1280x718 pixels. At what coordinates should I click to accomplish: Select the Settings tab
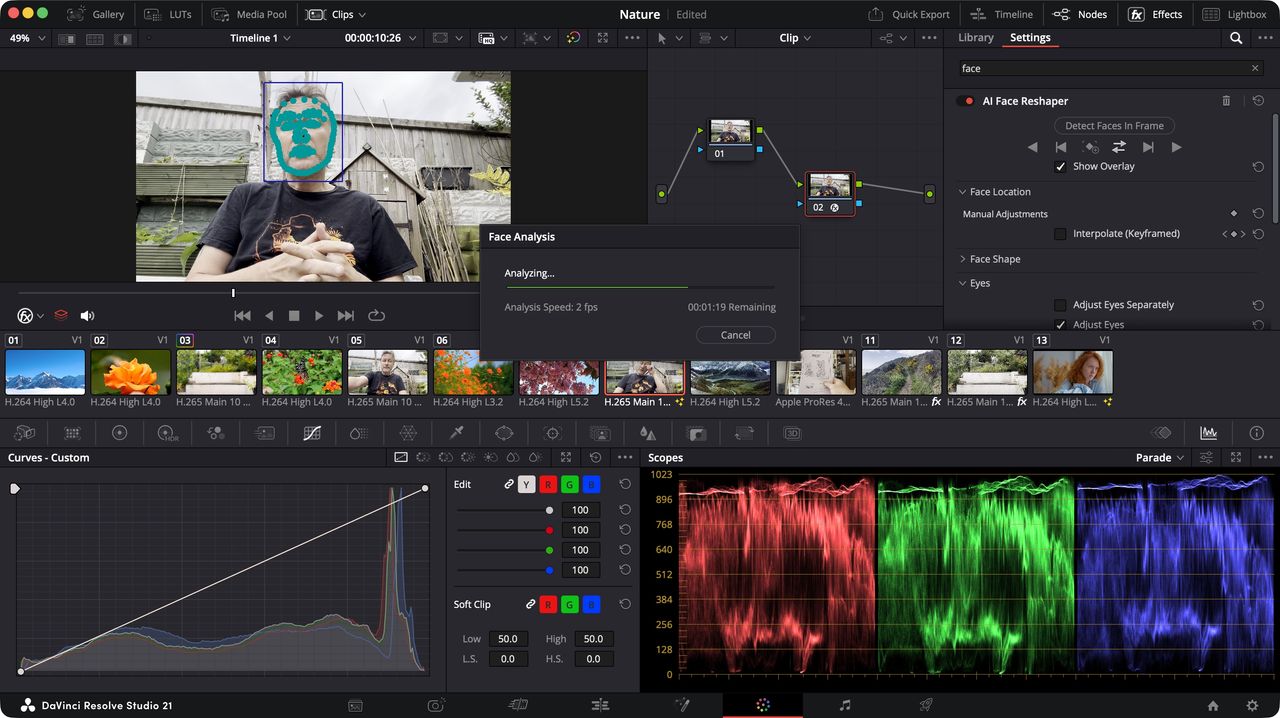(1030, 38)
